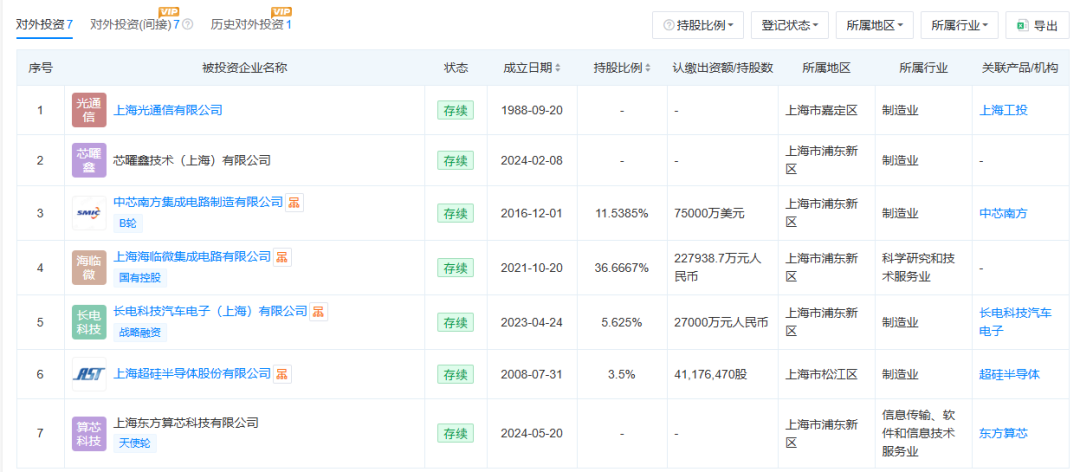Viewport: 1080px width, 472px height.
Task: Open equity structure icon beside 中芯南方集成电路制造有限公司
Action: point(295,203)
